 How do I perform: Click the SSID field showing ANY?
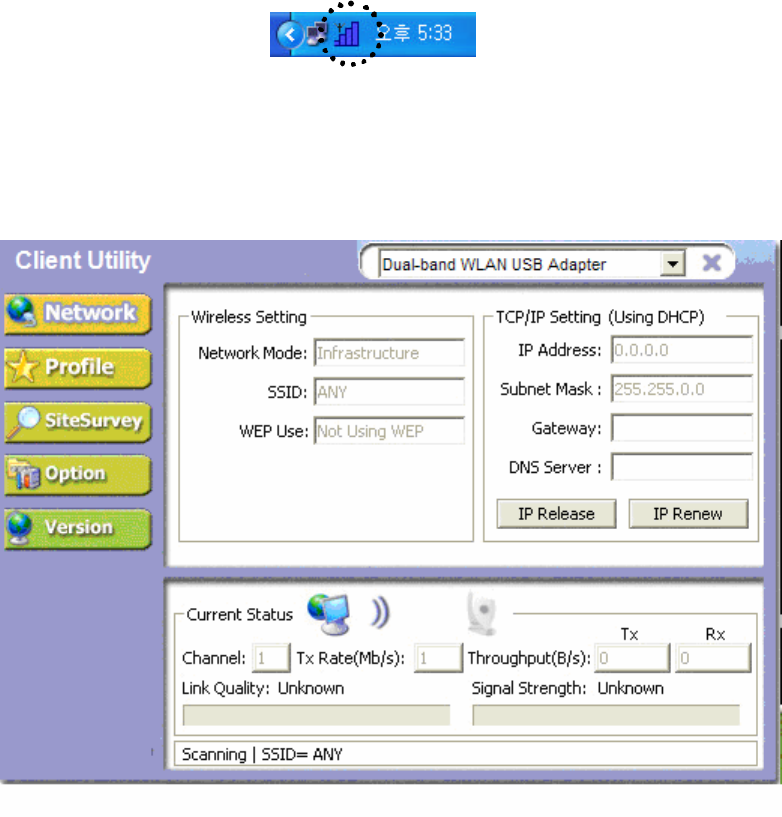(389, 392)
